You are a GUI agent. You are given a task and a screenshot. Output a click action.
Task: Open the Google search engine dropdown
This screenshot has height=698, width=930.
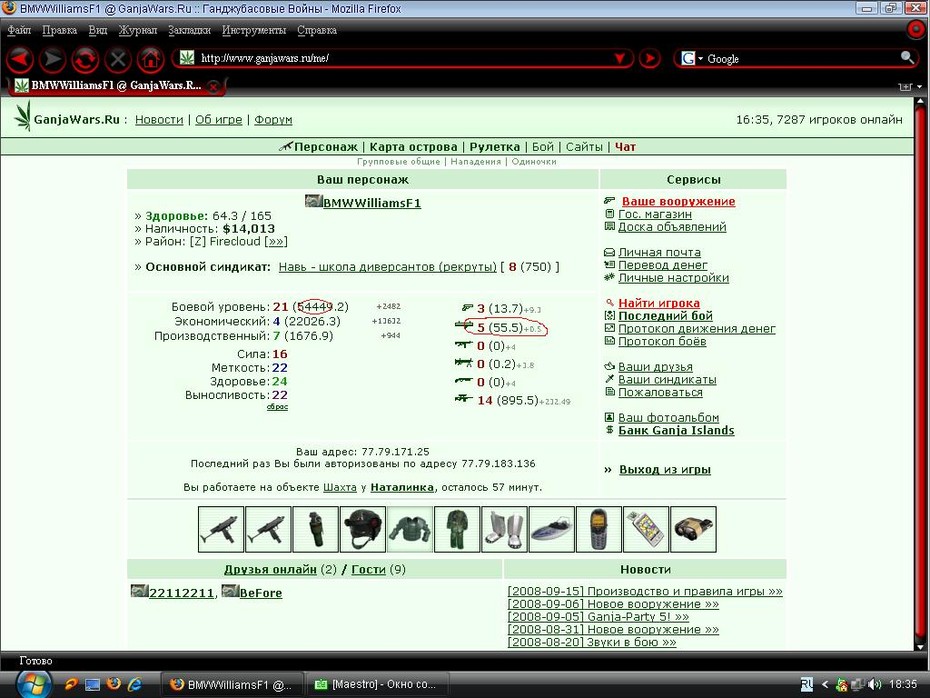tap(692, 58)
